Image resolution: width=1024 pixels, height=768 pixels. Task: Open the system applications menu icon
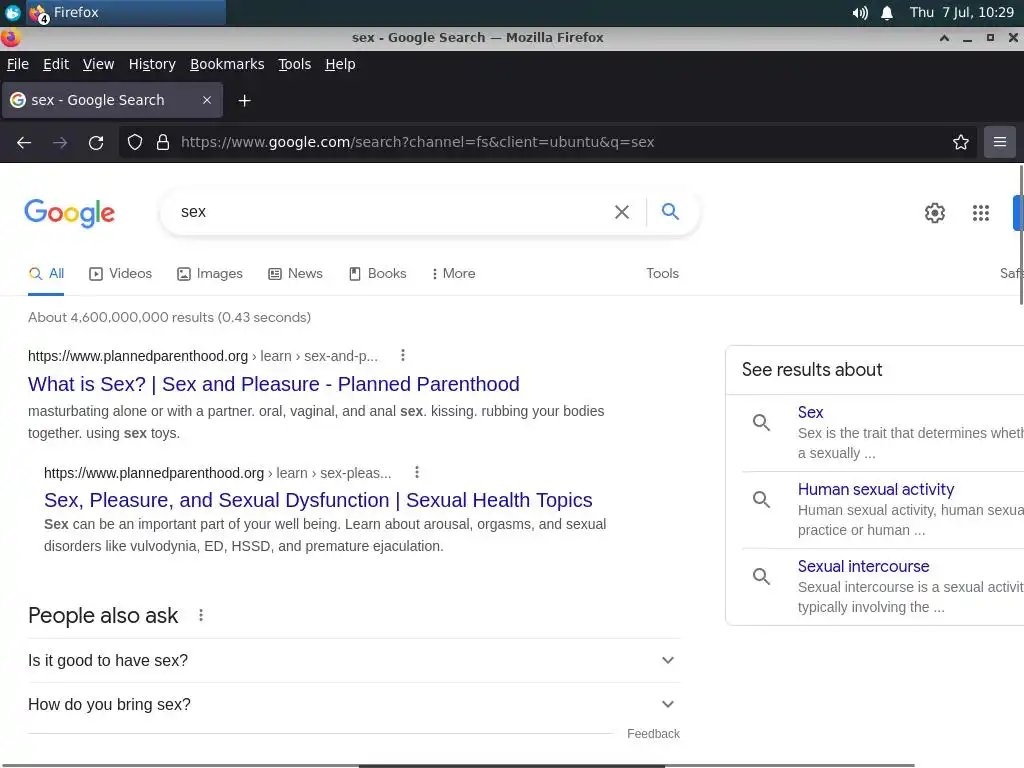click(x=12, y=12)
